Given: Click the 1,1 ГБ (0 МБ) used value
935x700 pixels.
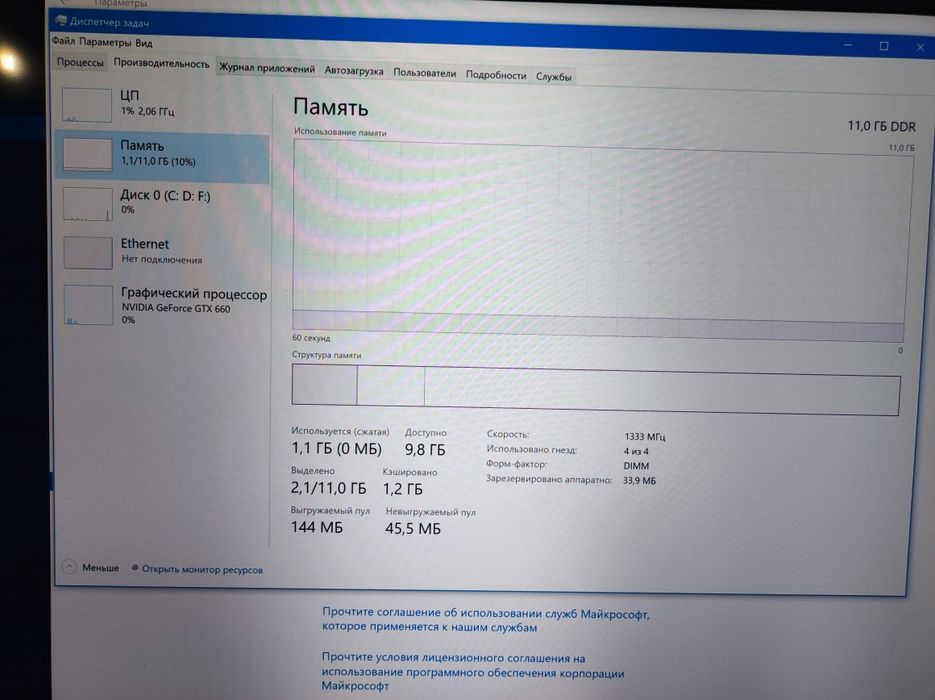Looking at the screenshot, I should pos(336,448).
